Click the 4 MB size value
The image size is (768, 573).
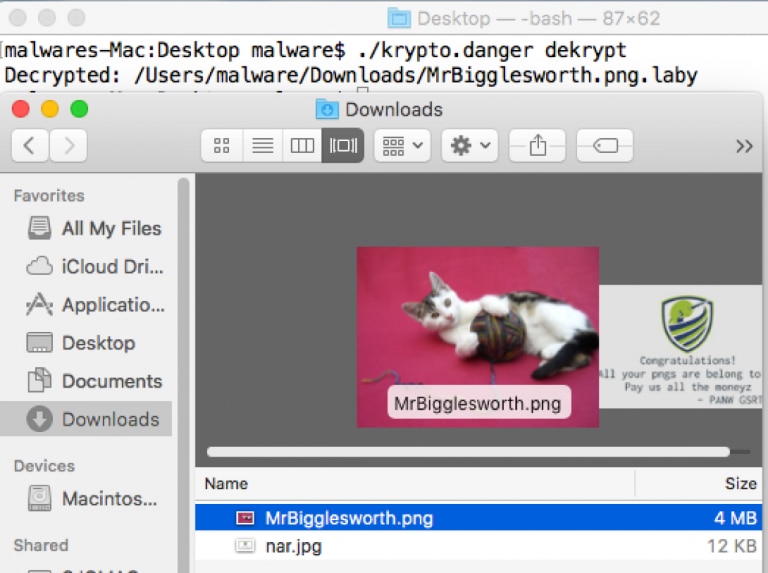[735, 518]
